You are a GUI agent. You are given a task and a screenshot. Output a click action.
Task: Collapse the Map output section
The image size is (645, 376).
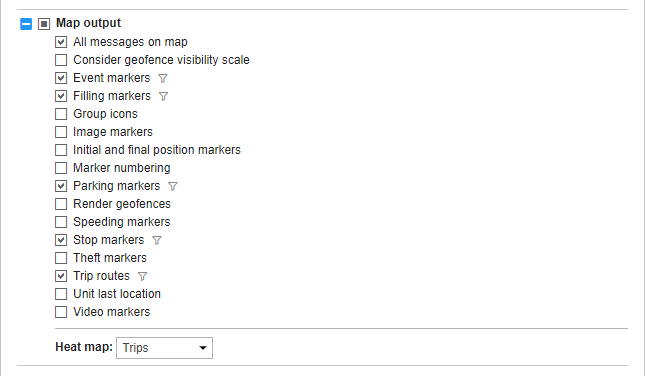coord(26,24)
